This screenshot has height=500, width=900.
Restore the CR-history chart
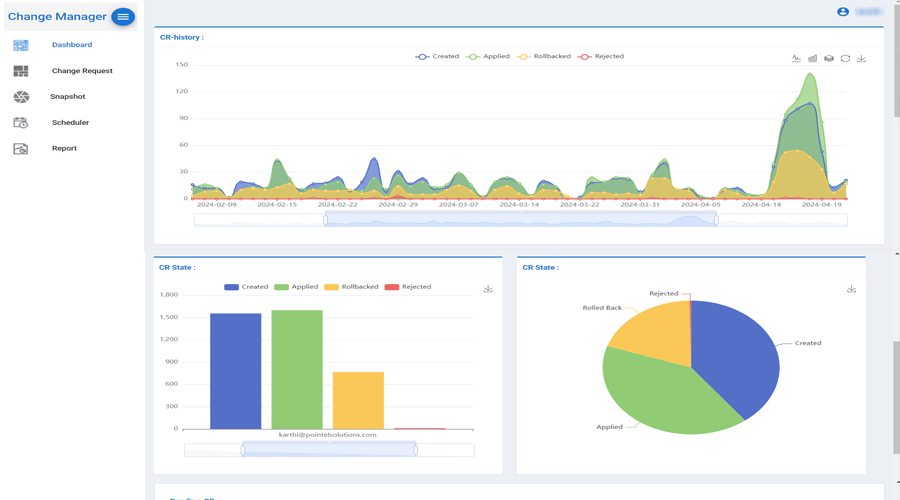tap(845, 59)
